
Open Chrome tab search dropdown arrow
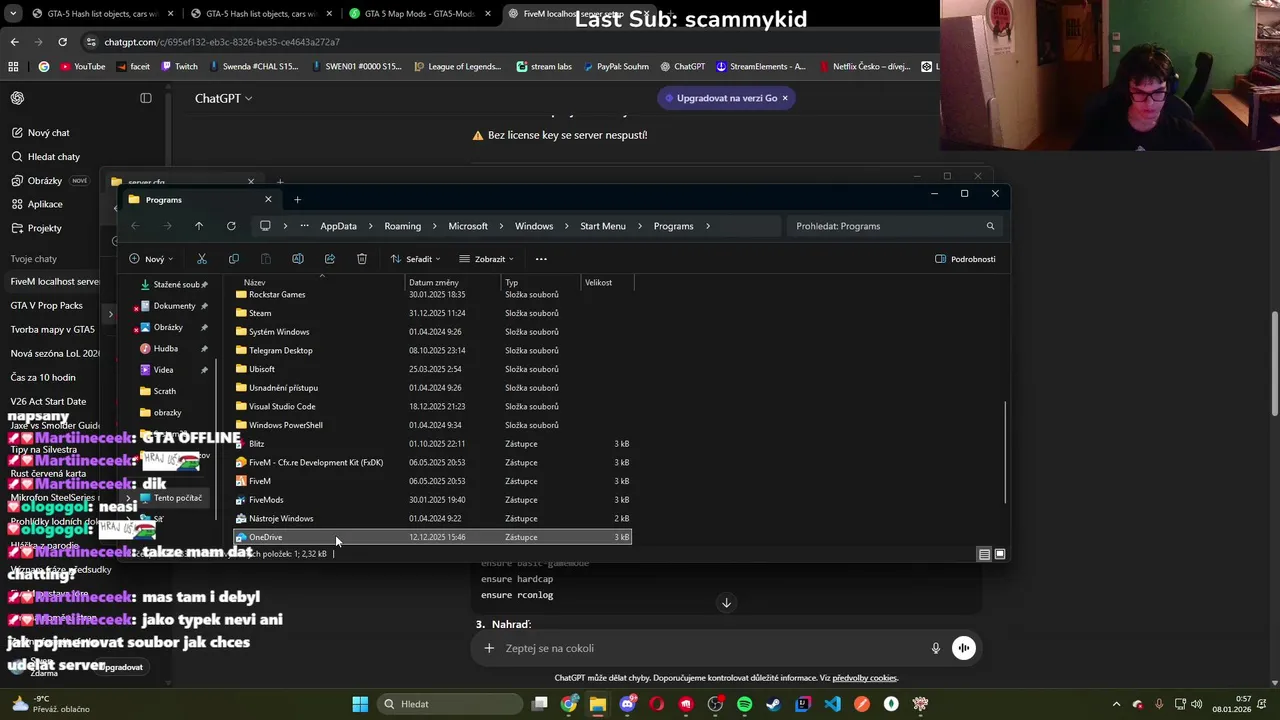(x=14, y=14)
